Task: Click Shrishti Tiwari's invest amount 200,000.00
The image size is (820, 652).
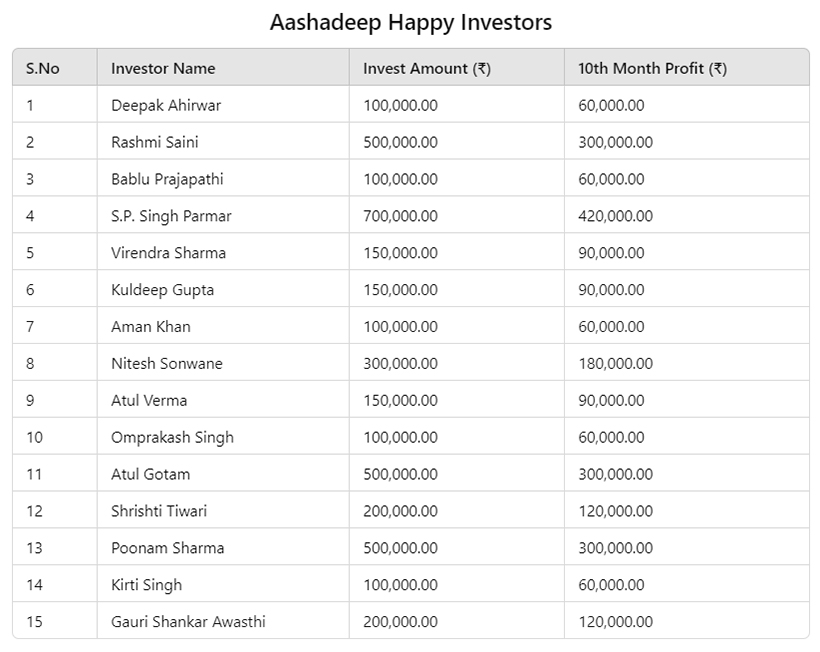Action: click(x=400, y=511)
